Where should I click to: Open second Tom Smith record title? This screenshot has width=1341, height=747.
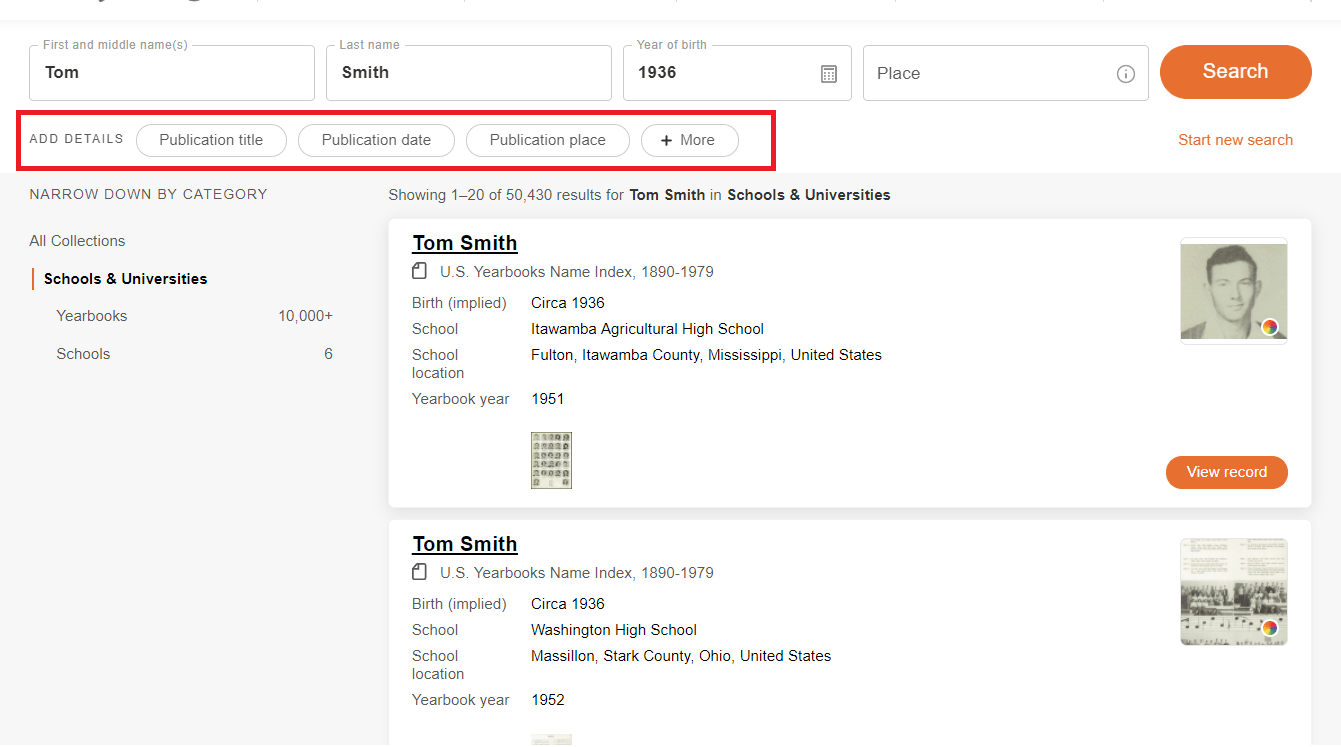click(465, 544)
